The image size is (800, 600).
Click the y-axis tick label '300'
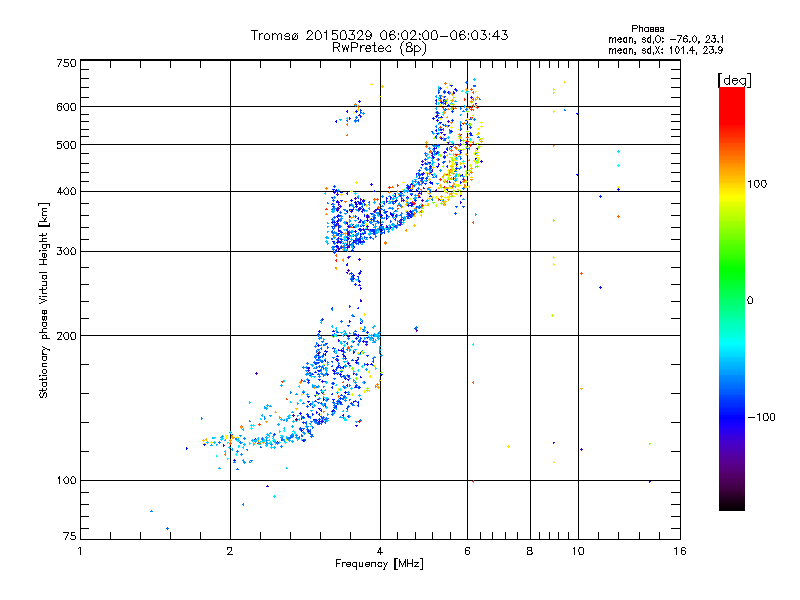coord(66,252)
